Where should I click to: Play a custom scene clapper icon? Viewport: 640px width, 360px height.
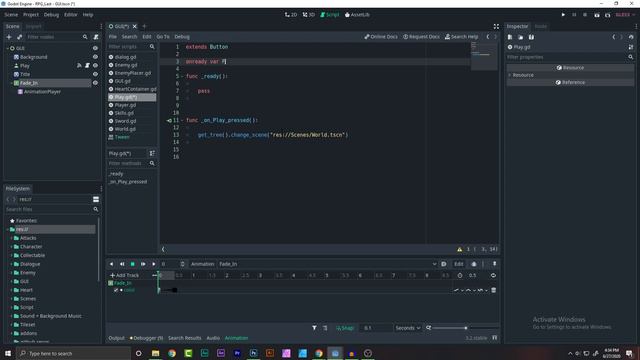(x=607, y=15)
